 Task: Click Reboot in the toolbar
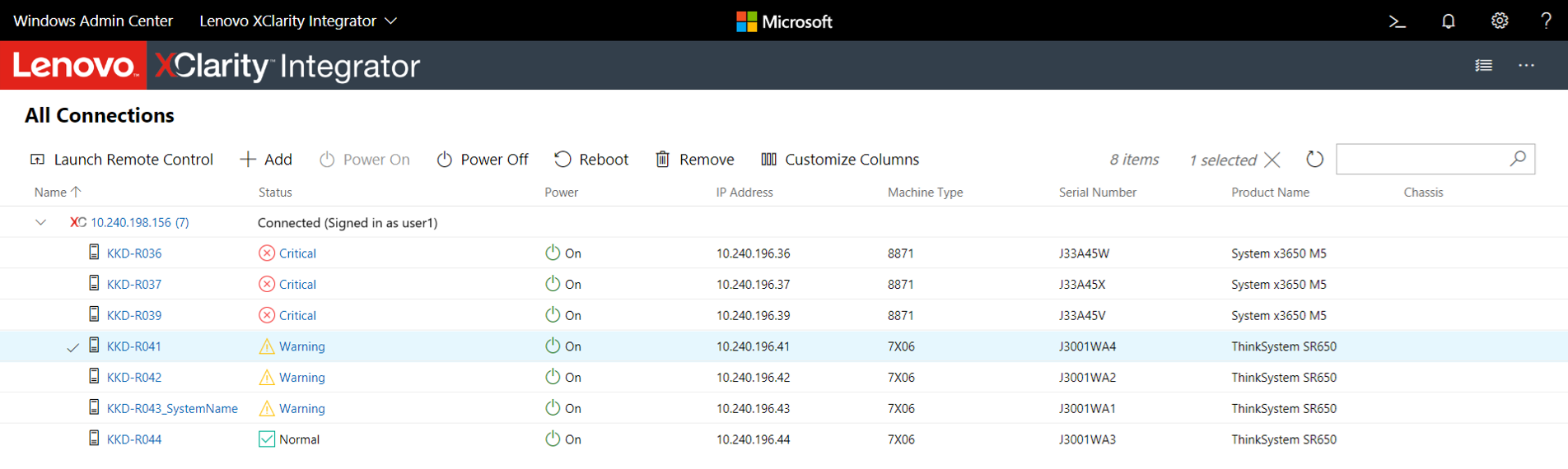591,160
